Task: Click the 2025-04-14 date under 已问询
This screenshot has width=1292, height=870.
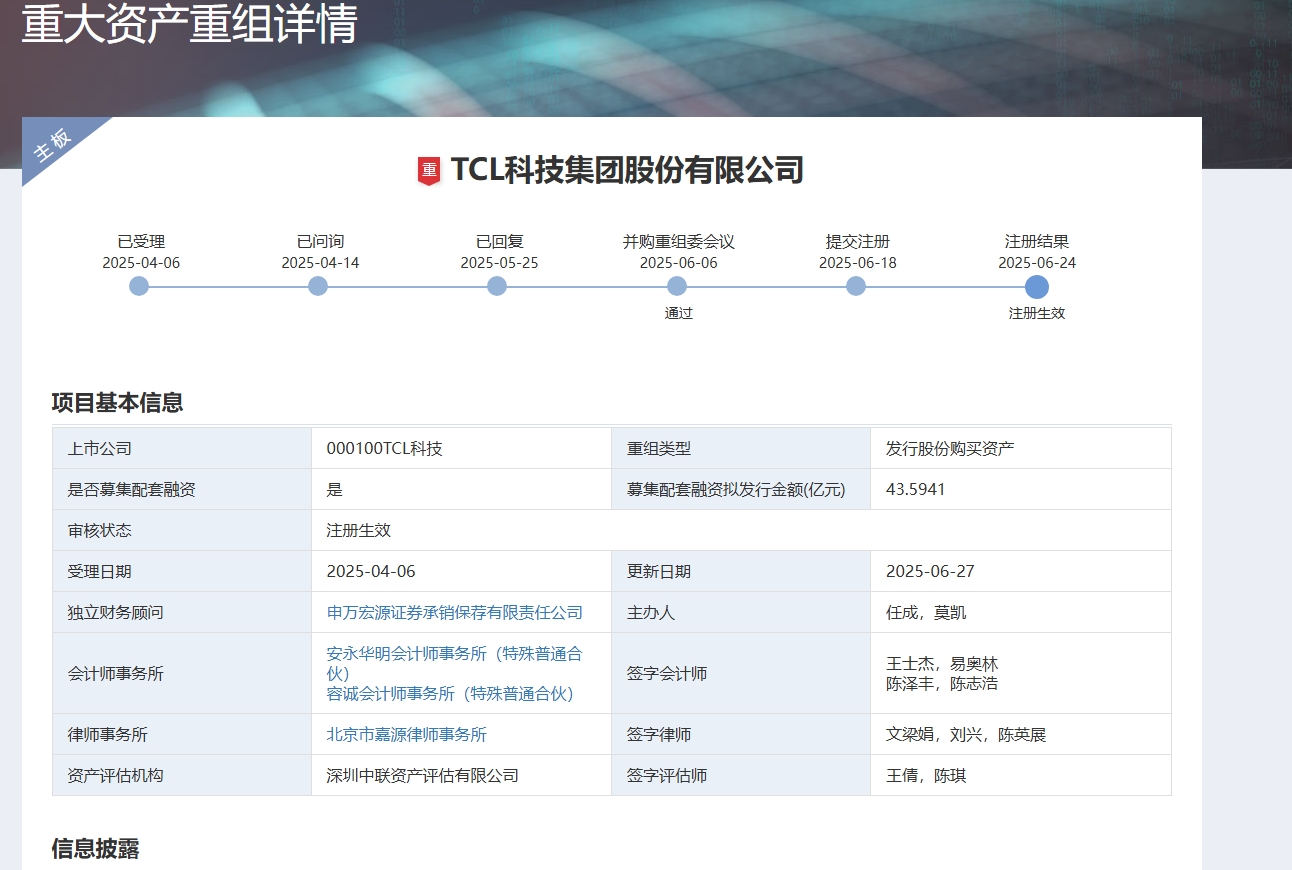Action: coord(320,263)
